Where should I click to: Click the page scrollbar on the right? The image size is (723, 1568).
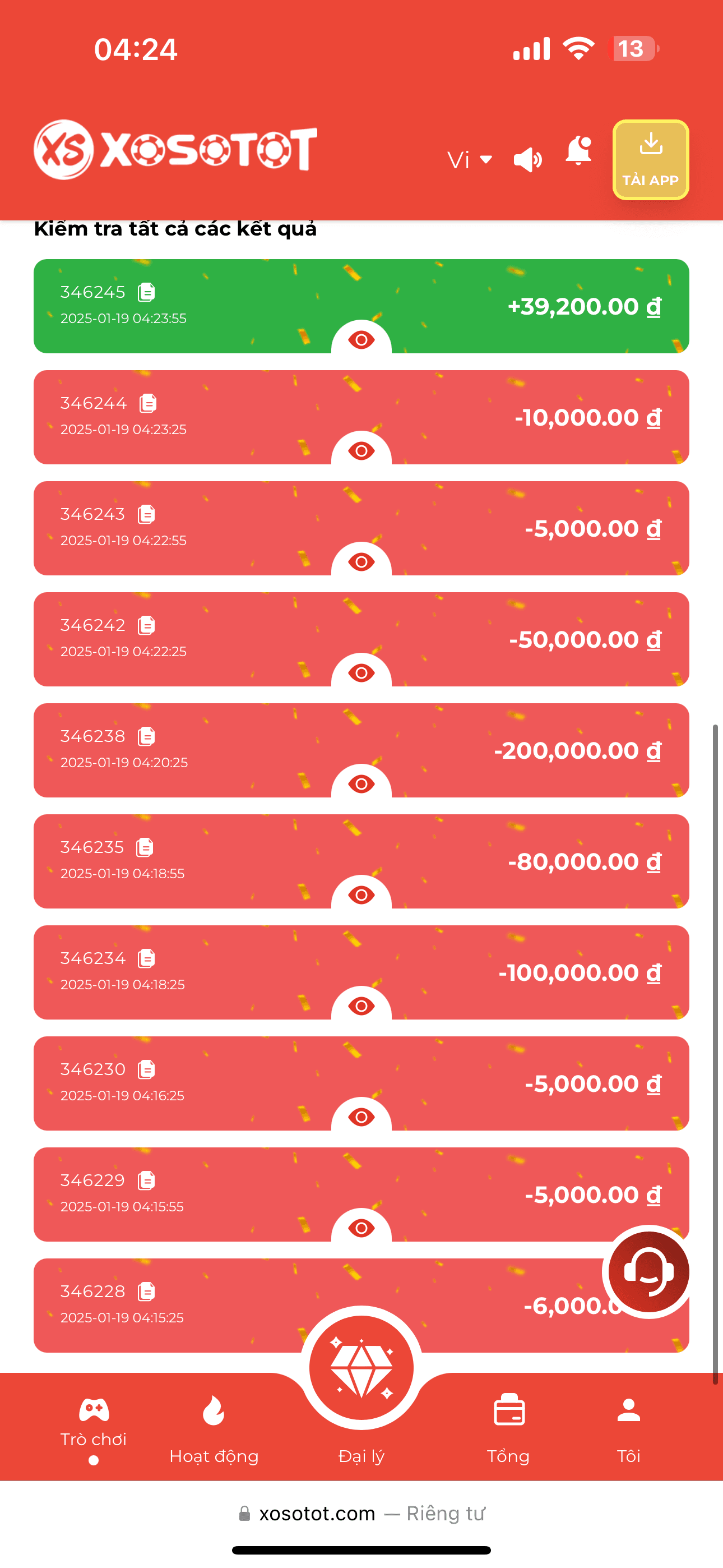716,1053
